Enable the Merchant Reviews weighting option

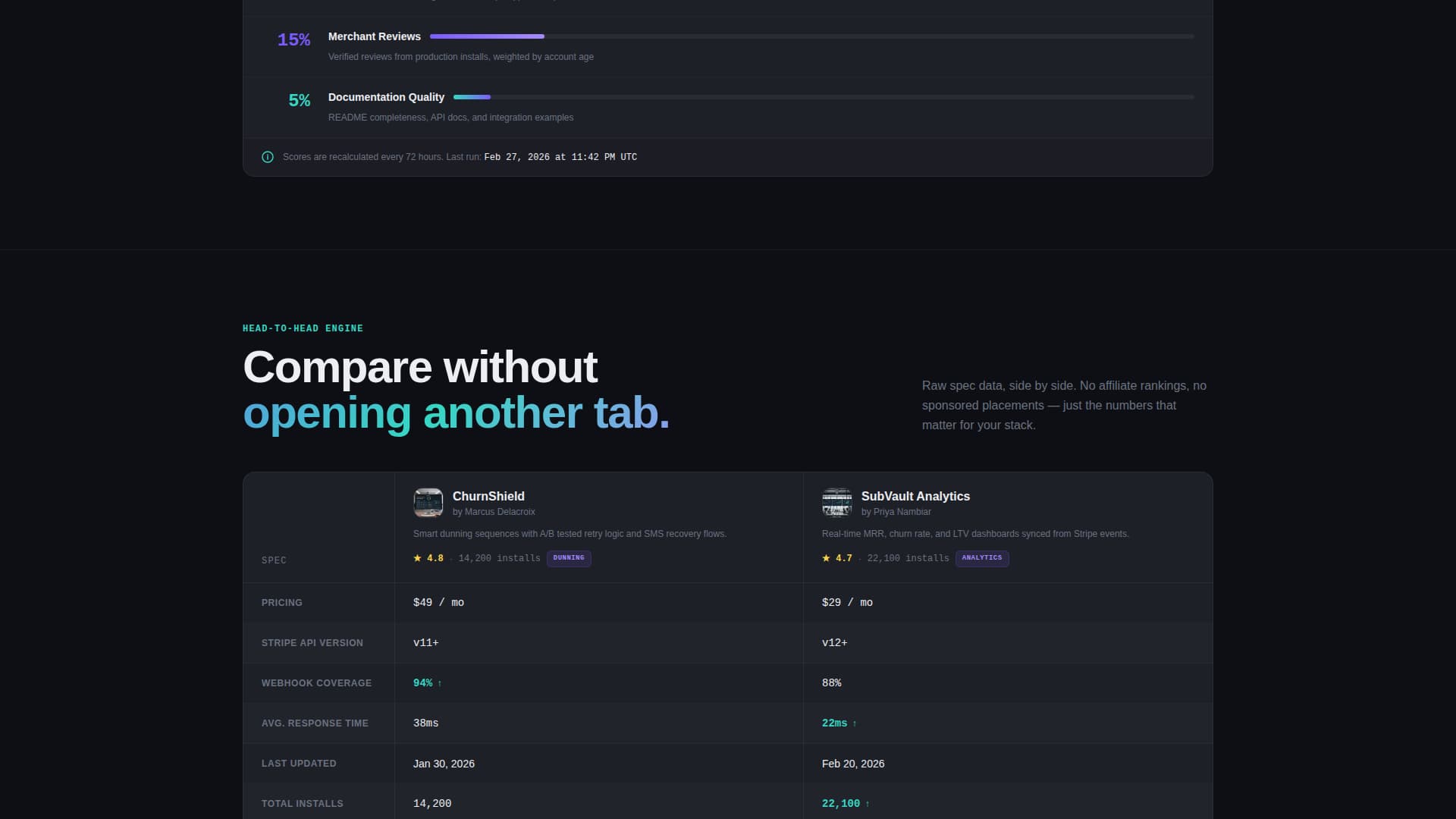pyautogui.click(x=375, y=36)
